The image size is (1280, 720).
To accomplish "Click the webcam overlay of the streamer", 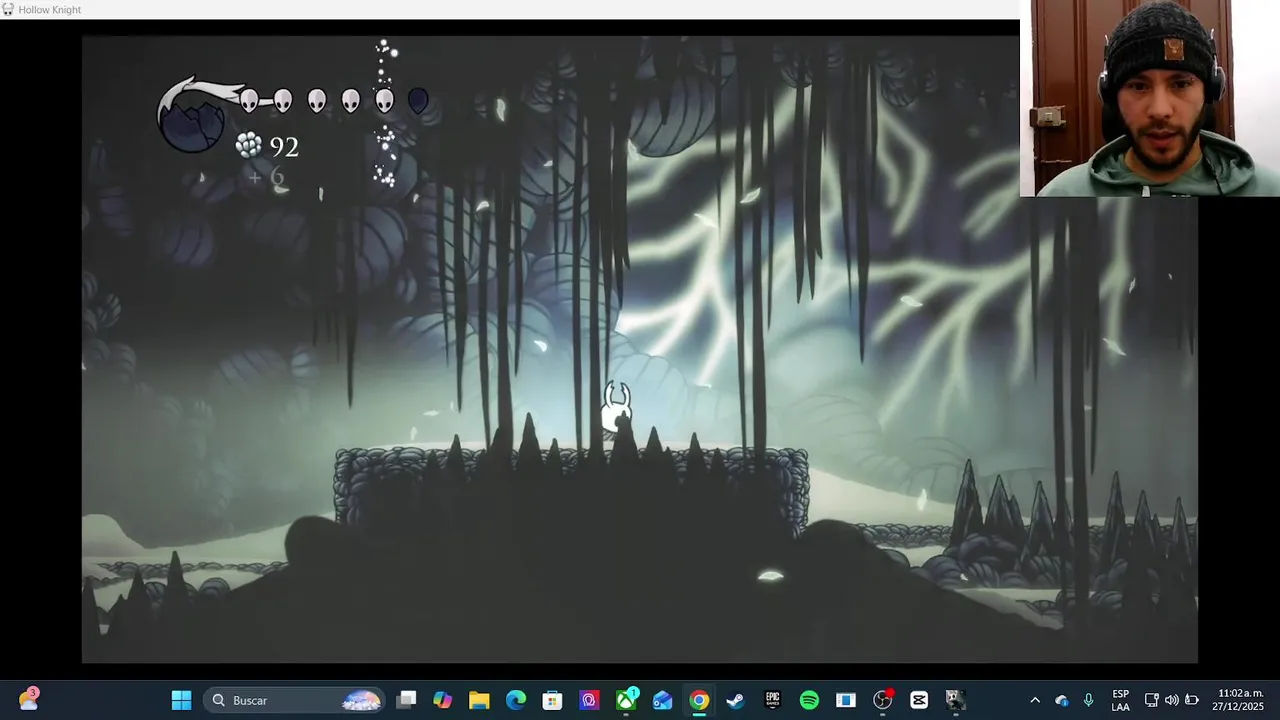I will click(1150, 98).
